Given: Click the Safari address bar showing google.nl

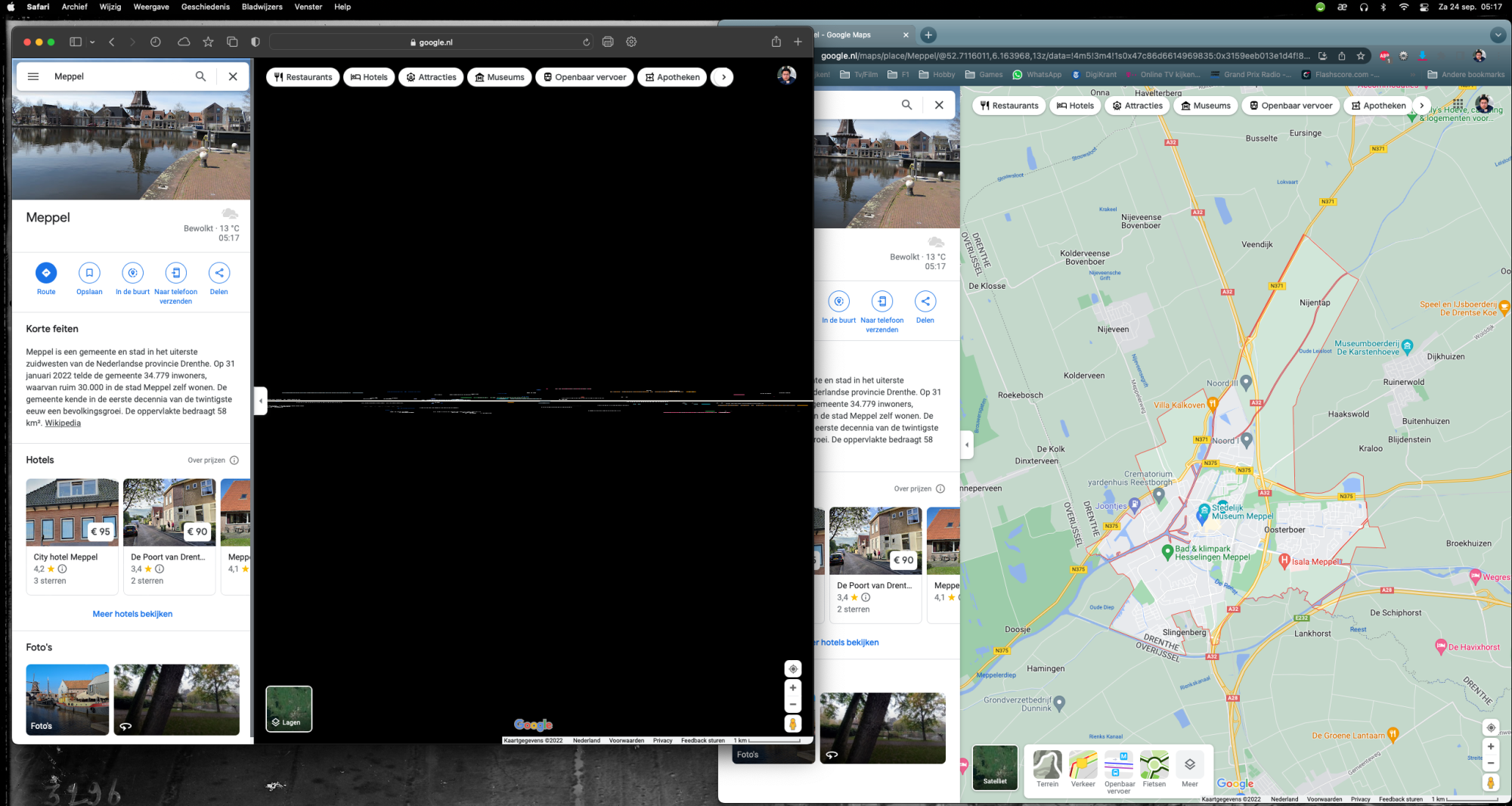Looking at the screenshot, I should [431, 42].
